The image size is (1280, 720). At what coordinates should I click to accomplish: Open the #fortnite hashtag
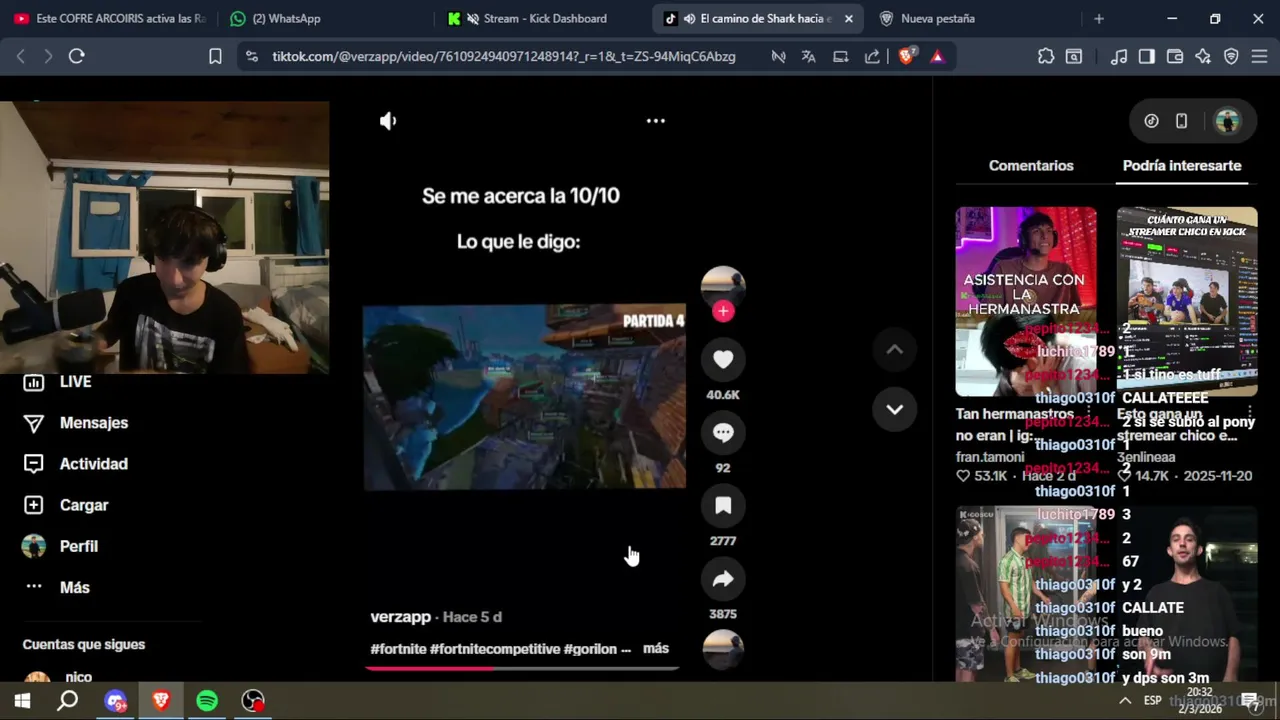click(398, 649)
